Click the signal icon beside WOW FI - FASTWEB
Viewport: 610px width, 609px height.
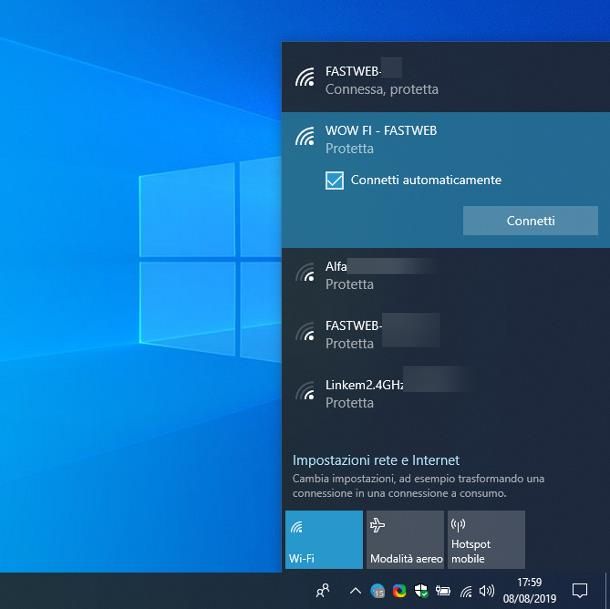[305, 136]
